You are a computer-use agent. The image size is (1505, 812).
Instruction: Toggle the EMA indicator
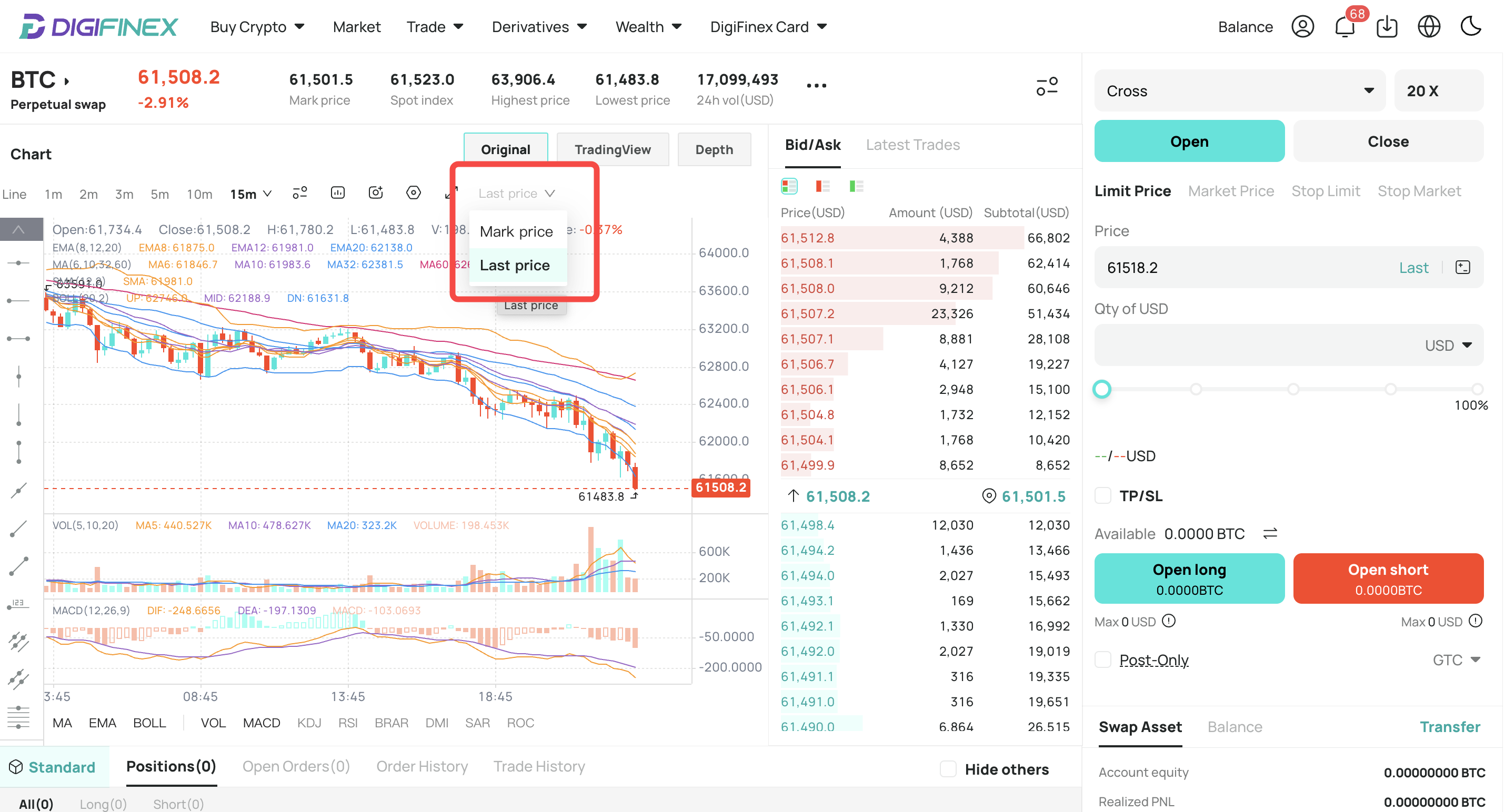102,723
